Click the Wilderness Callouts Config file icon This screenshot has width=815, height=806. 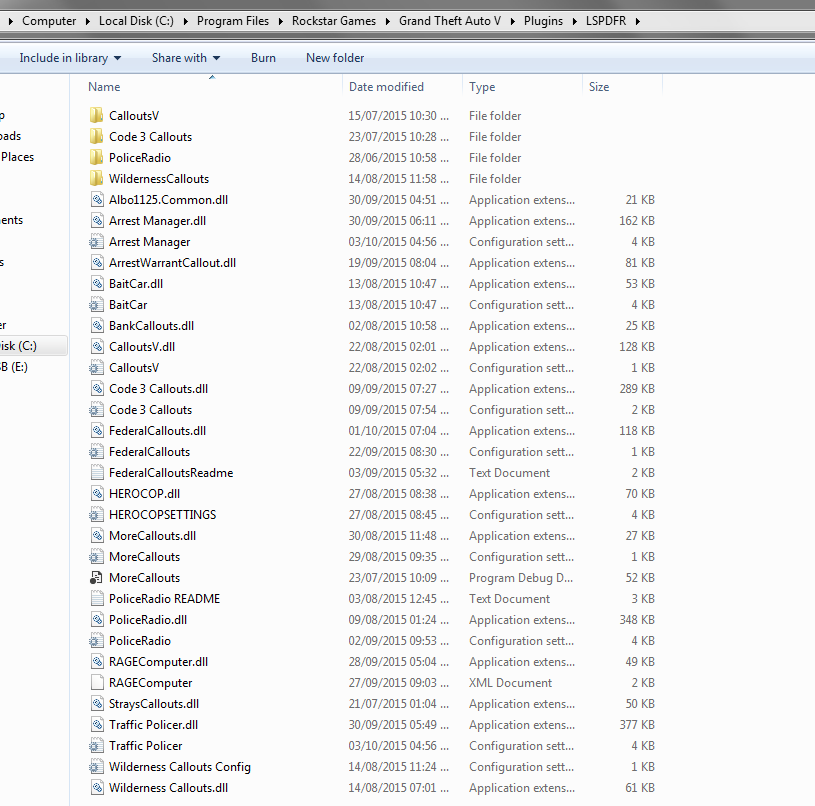tap(96, 767)
